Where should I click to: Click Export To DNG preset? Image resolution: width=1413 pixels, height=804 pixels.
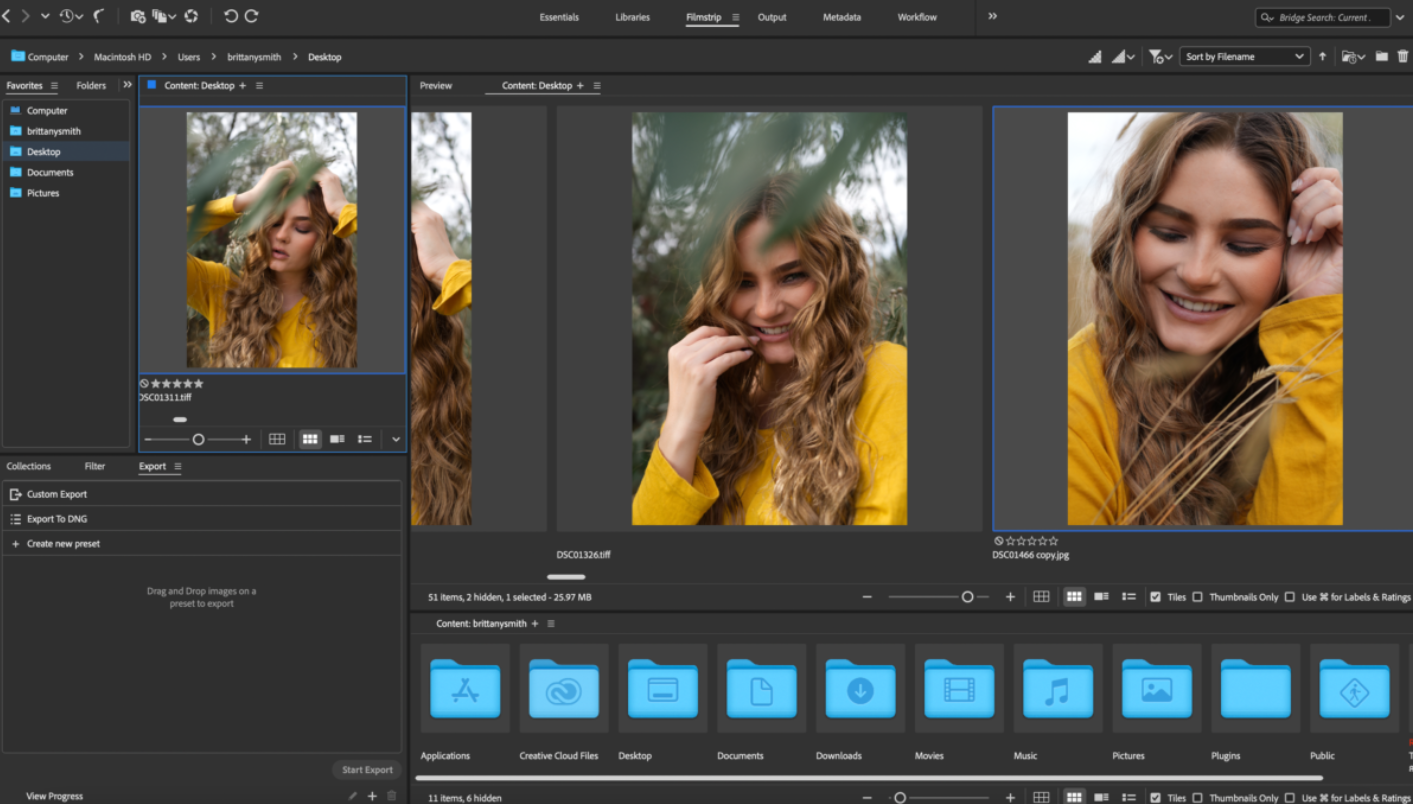coord(202,519)
